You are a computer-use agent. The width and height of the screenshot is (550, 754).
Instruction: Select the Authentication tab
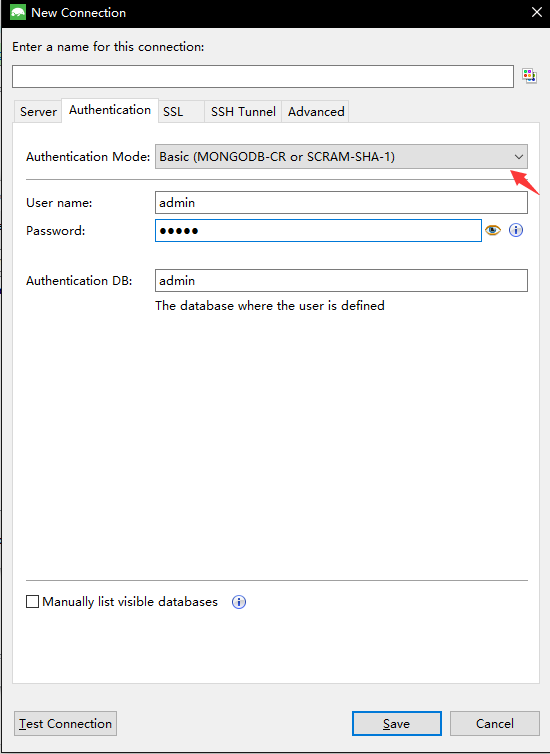[110, 110]
